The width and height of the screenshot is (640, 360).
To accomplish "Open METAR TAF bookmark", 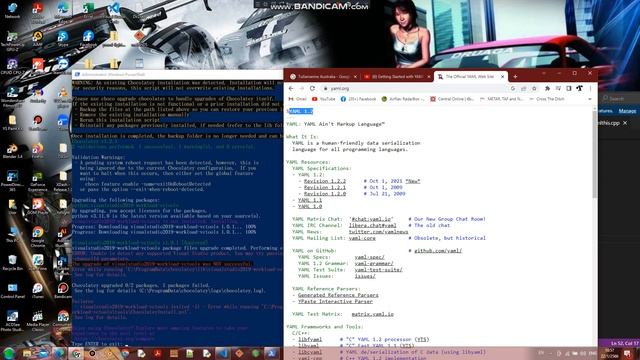I will click(x=501, y=99).
